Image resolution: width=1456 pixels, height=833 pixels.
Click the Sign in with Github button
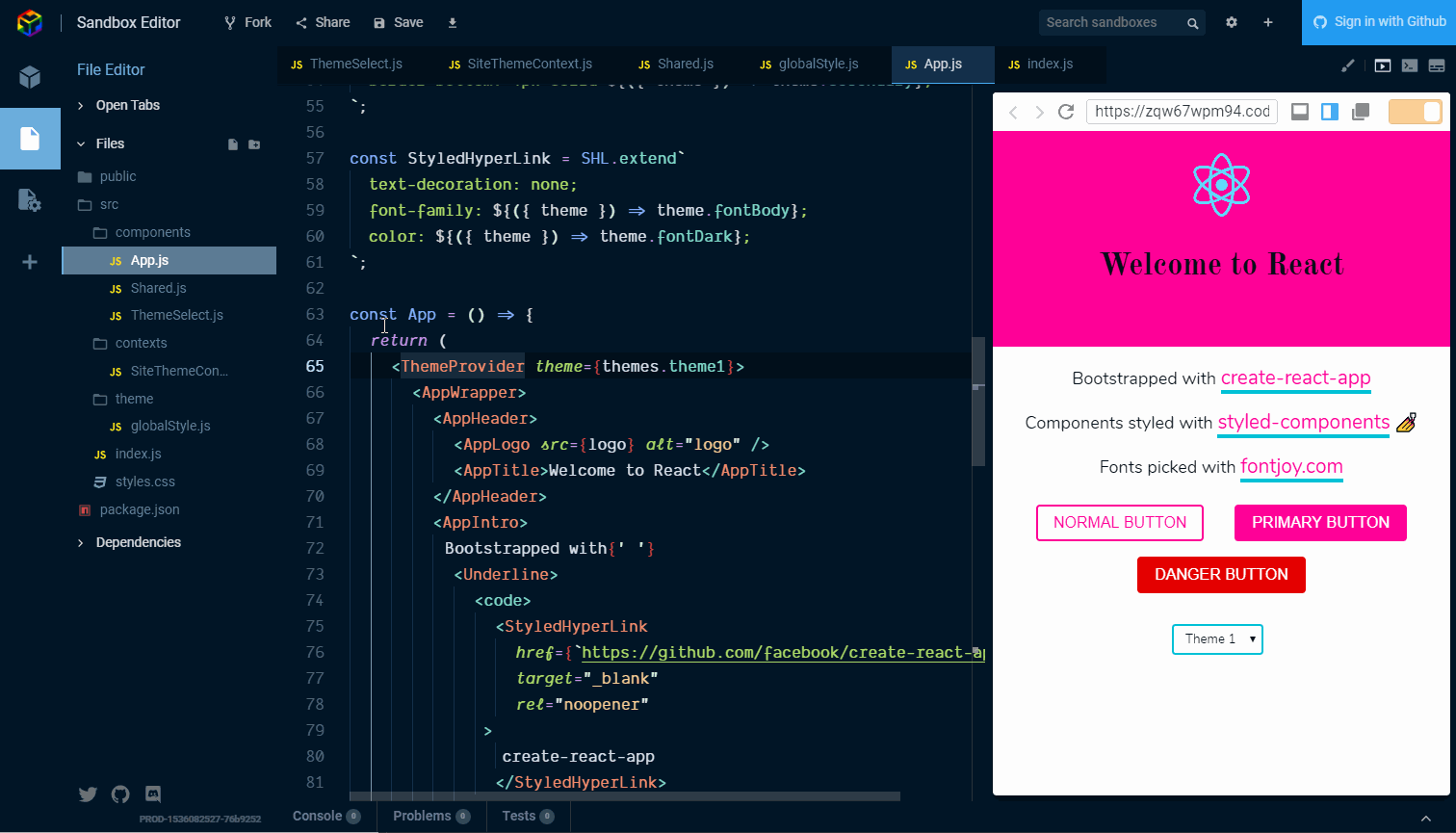(x=1379, y=22)
